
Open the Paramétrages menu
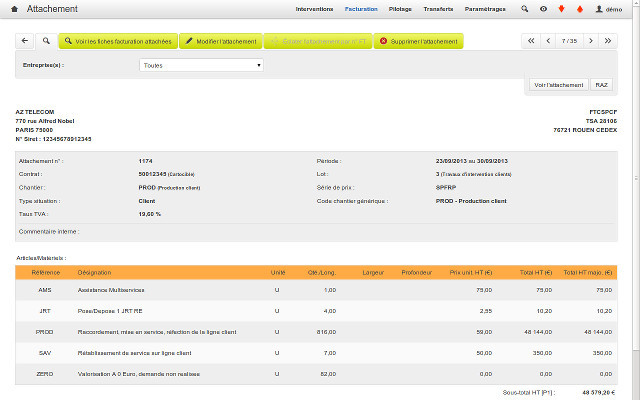pyautogui.click(x=485, y=9)
